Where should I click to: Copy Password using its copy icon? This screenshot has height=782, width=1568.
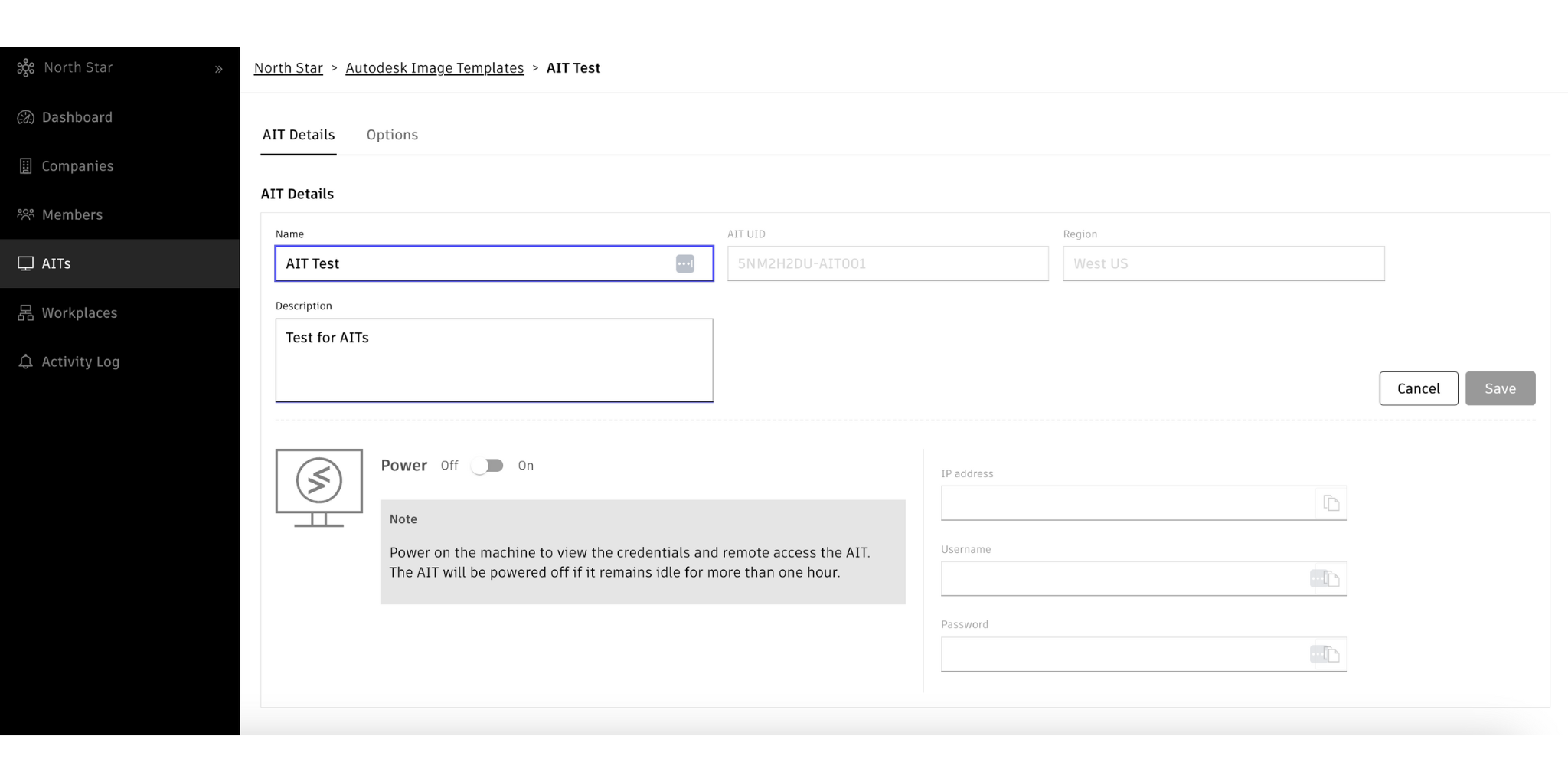1332,654
